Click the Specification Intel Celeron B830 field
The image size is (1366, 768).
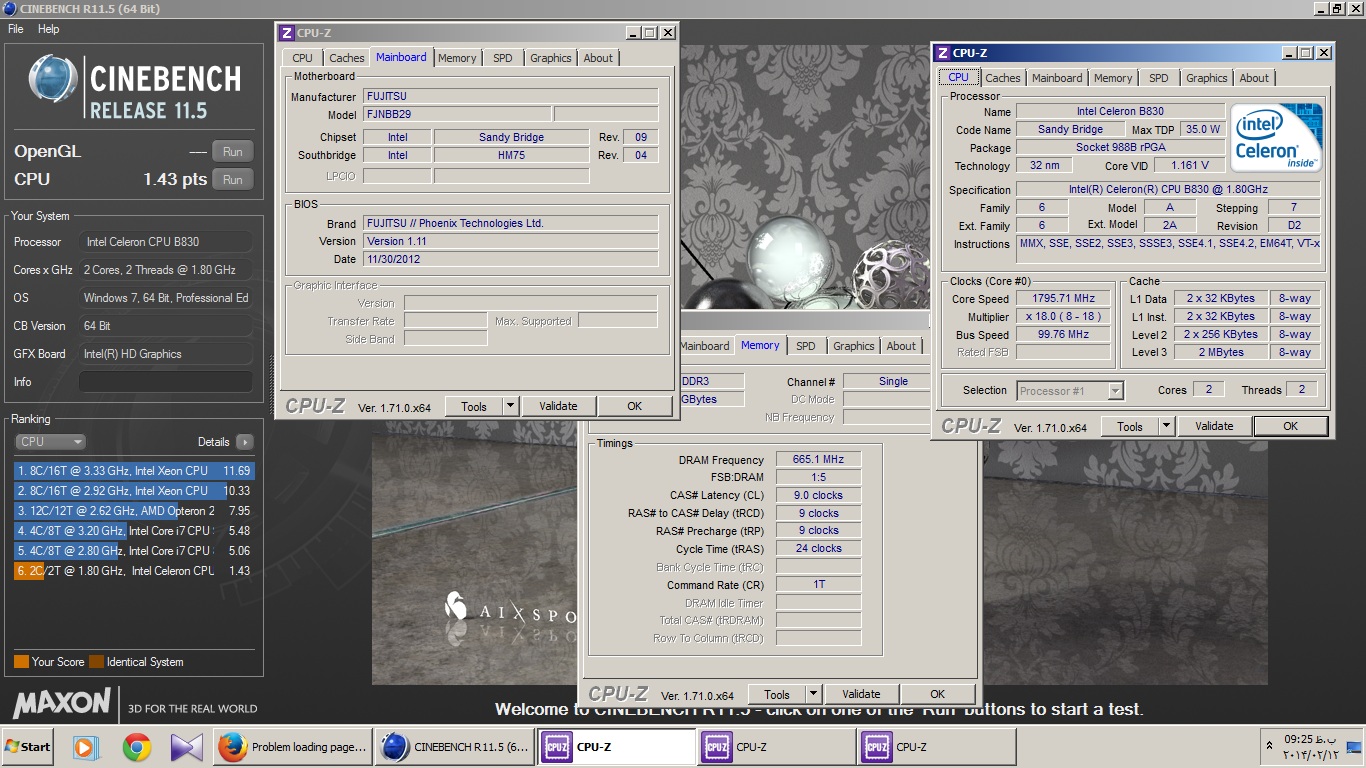point(1169,190)
